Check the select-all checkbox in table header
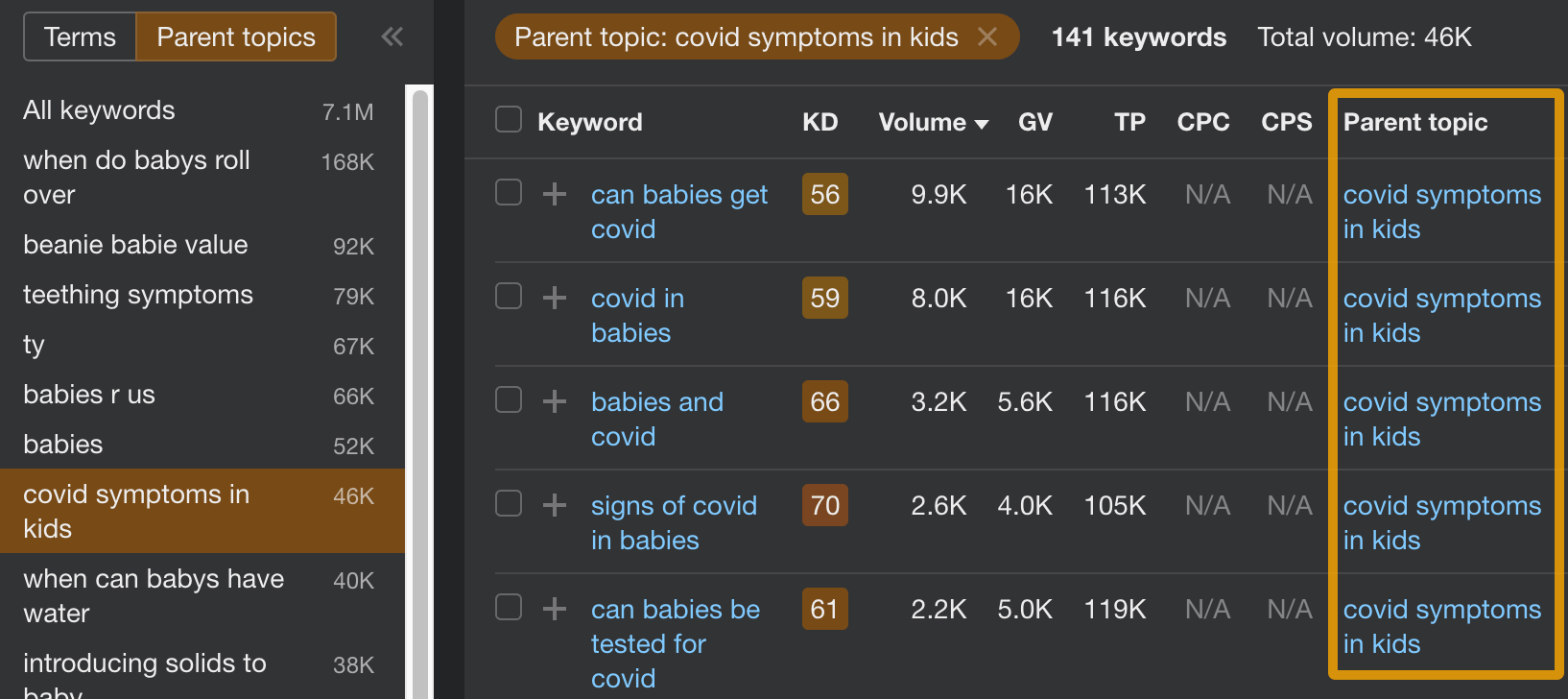 click(x=508, y=121)
